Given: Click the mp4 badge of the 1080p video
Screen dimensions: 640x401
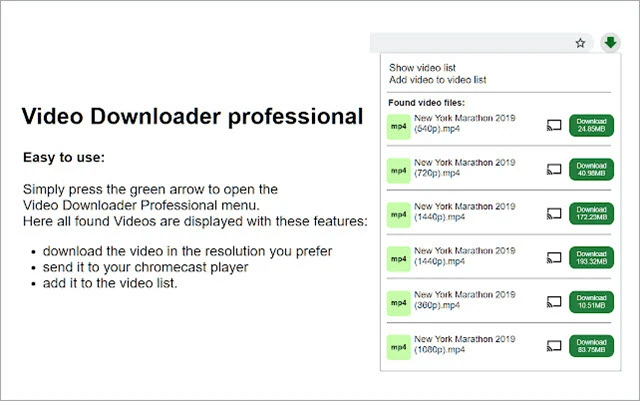Looking at the screenshot, I should tap(398, 347).
